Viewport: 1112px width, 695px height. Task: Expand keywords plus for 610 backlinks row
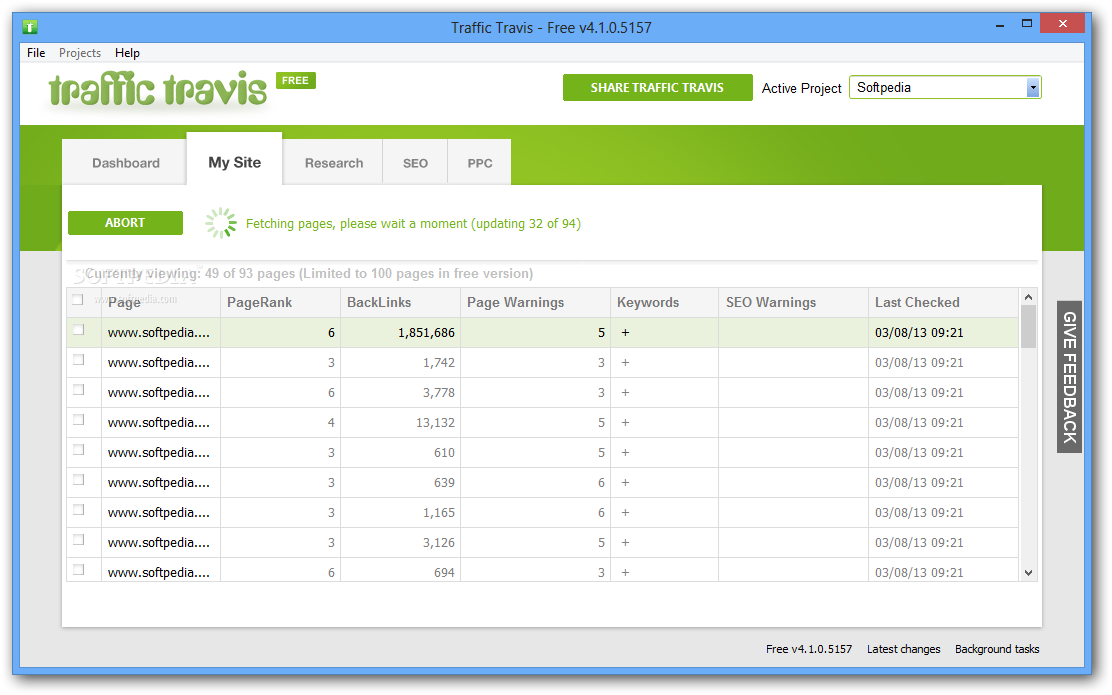click(x=625, y=452)
